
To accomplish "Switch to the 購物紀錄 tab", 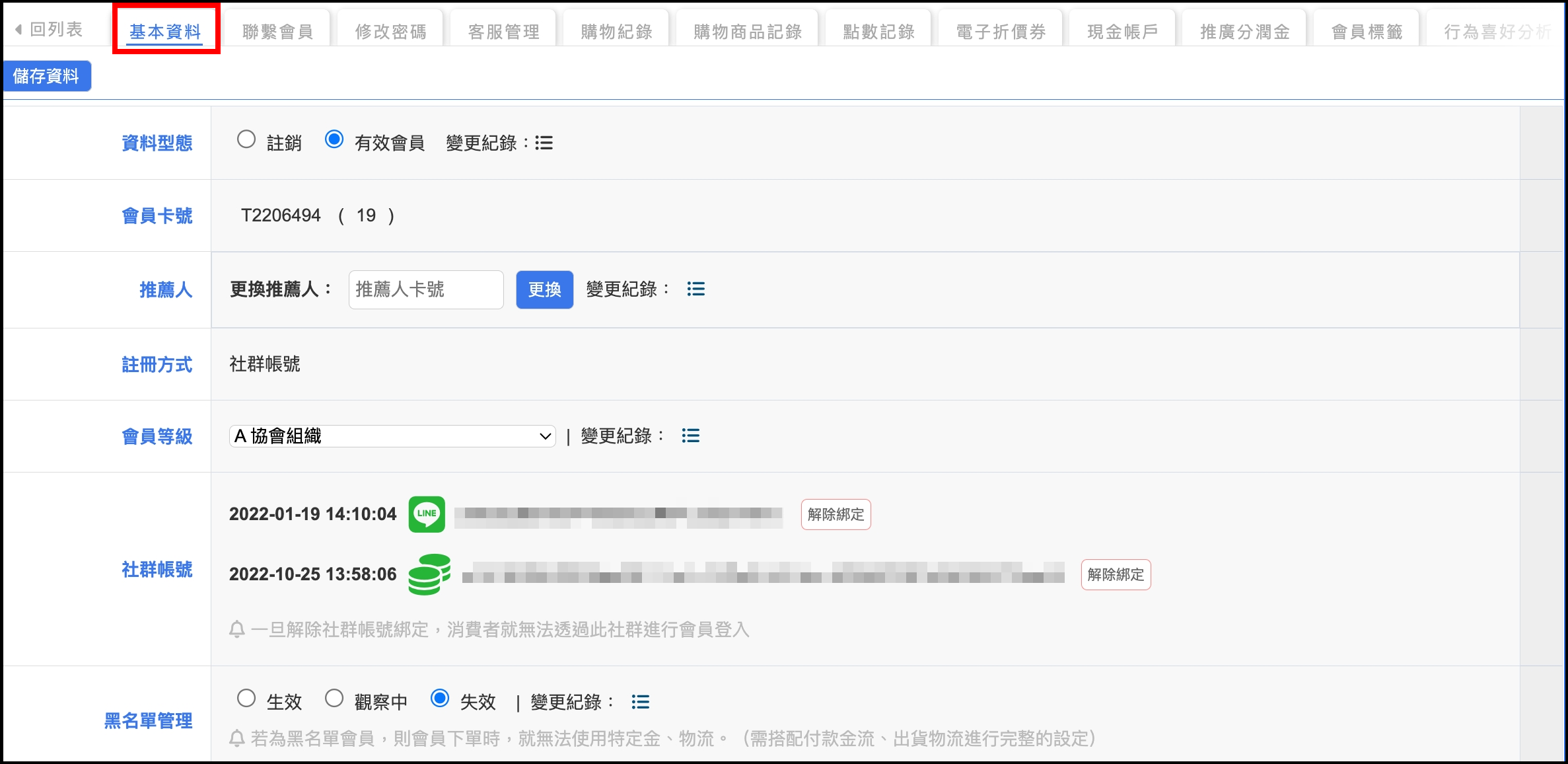I will tap(616, 32).
